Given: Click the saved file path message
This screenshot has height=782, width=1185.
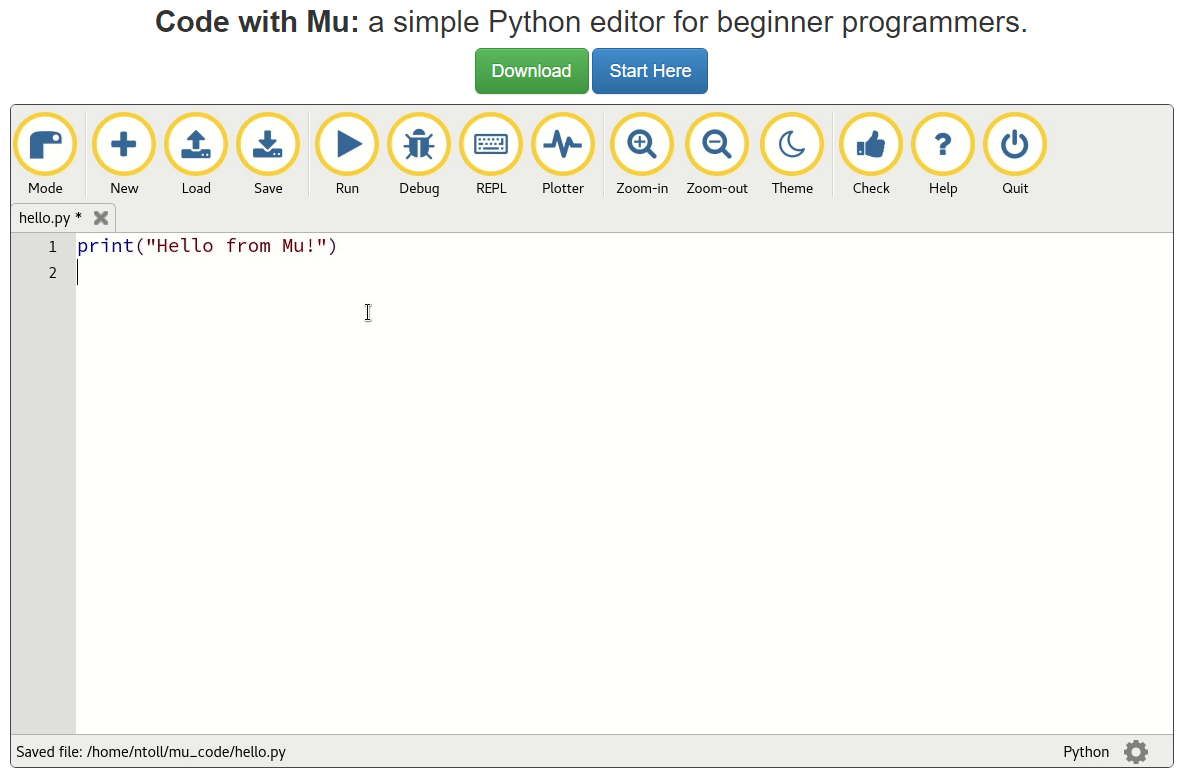Looking at the screenshot, I should coord(151,752).
